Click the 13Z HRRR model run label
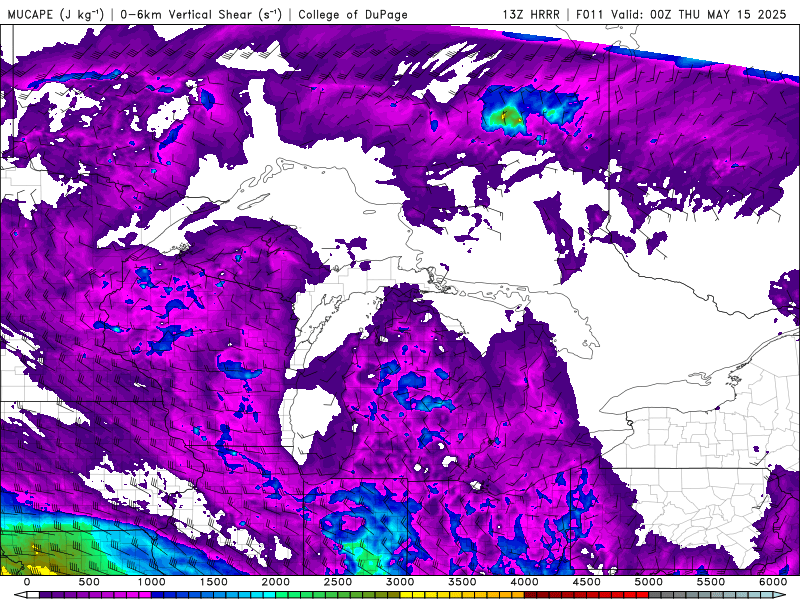800x600 pixels. coord(531,14)
